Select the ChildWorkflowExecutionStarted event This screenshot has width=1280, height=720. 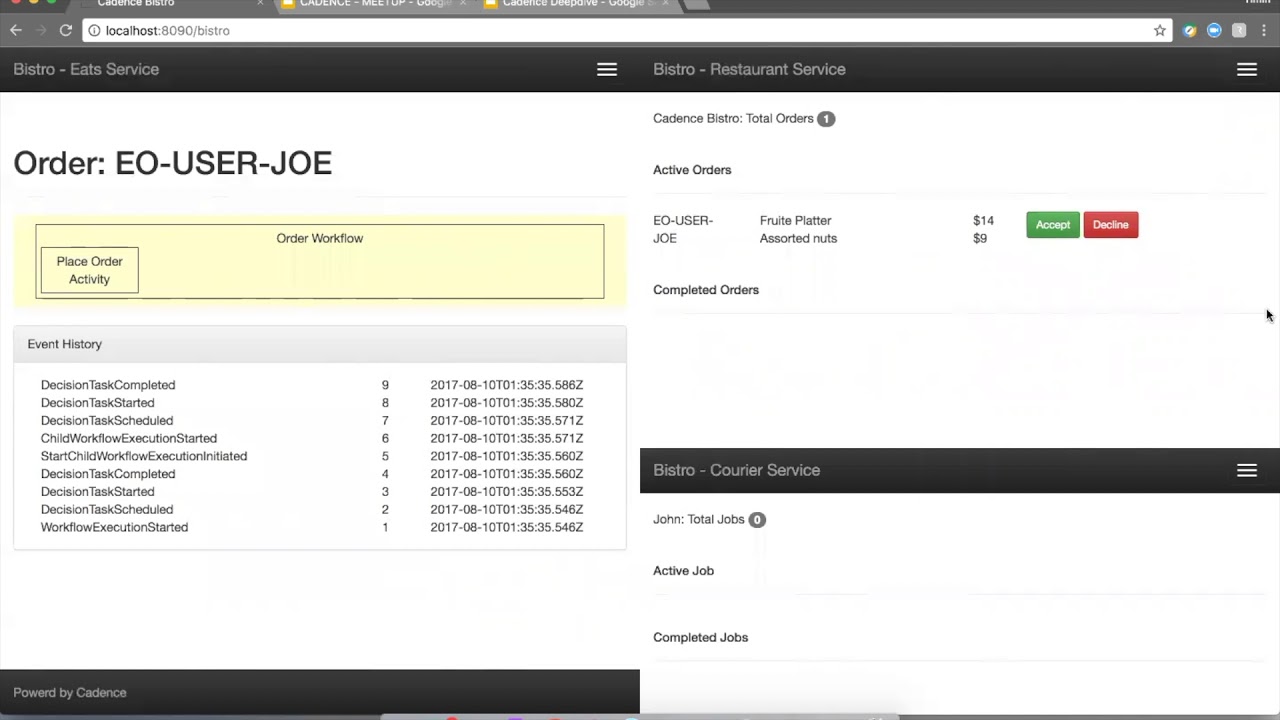tap(129, 438)
